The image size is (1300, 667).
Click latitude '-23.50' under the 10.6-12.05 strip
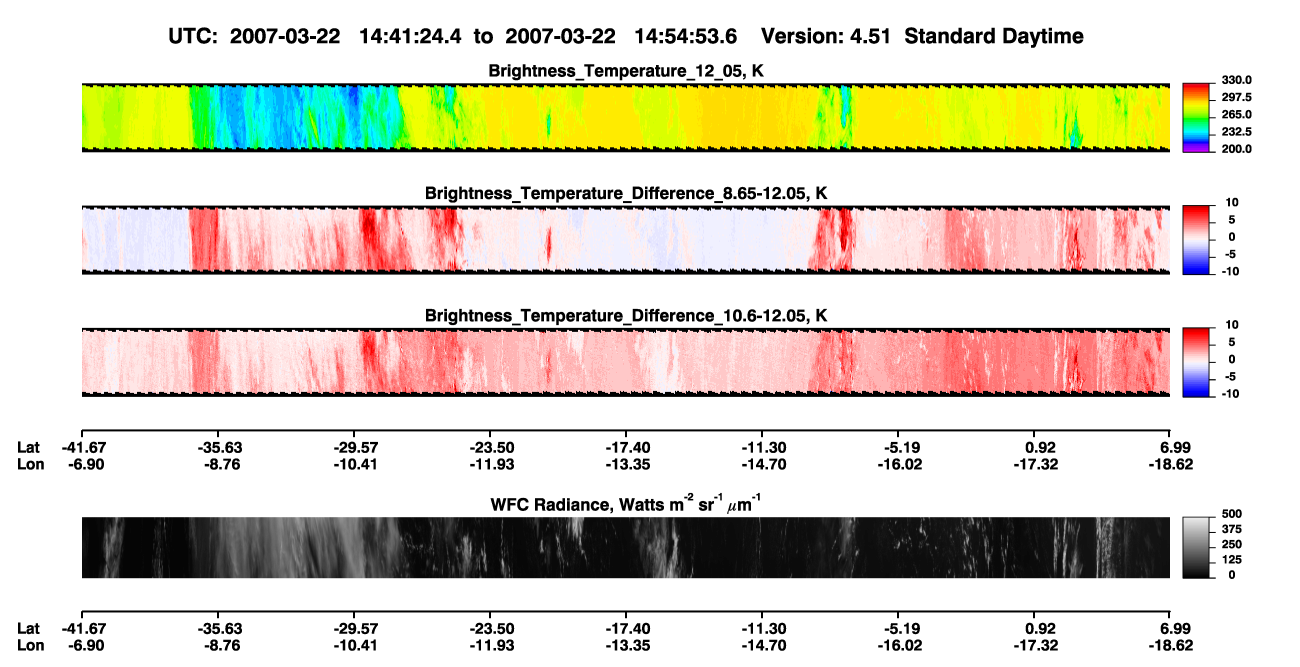click(x=492, y=448)
